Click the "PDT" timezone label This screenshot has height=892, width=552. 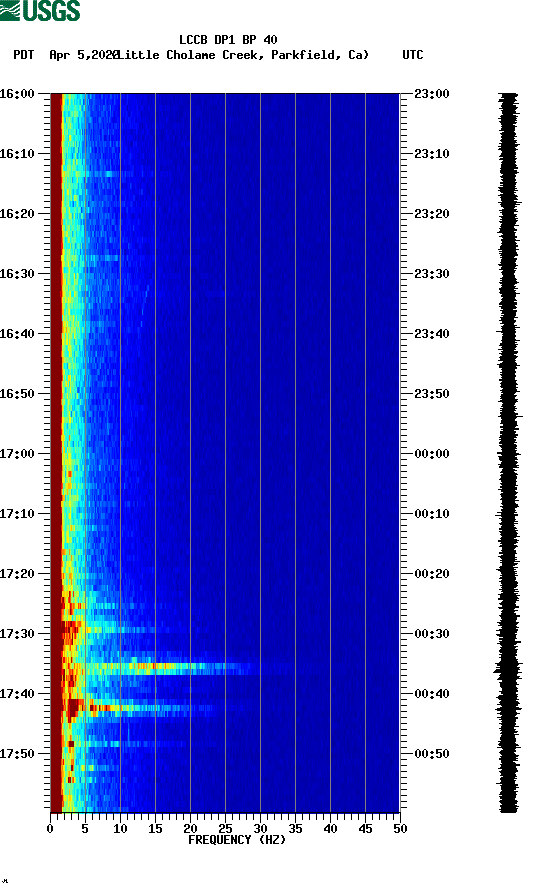(24, 55)
